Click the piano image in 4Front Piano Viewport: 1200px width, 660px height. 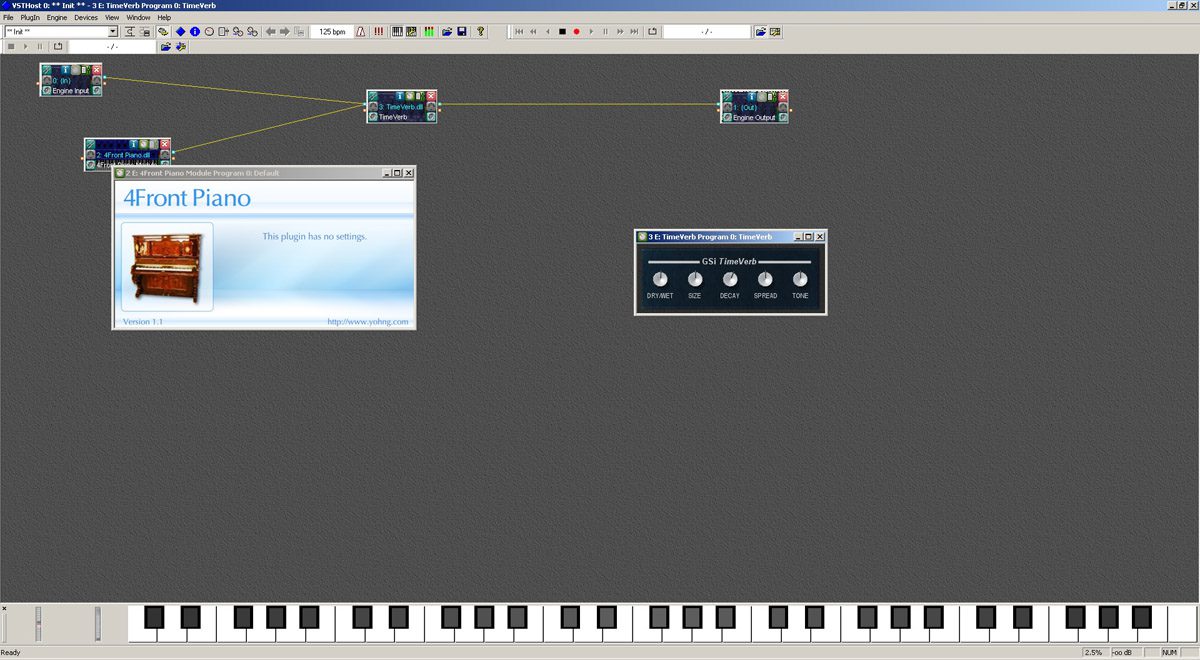(167, 266)
